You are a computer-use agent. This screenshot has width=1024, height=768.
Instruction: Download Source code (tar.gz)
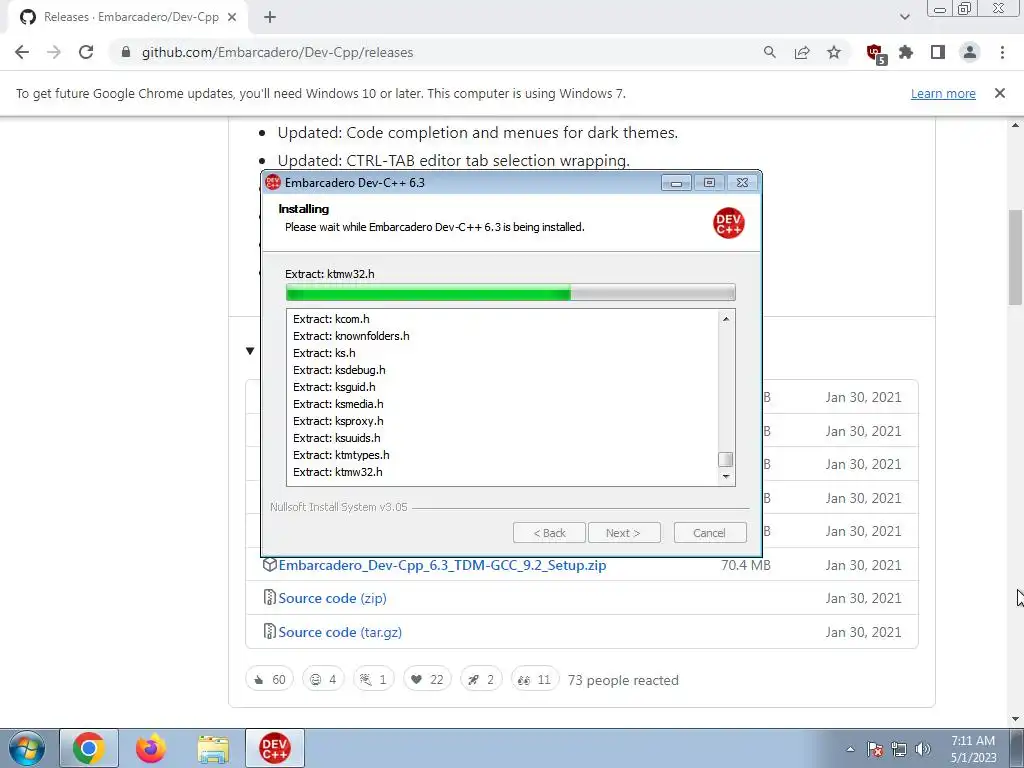(x=340, y=632)
